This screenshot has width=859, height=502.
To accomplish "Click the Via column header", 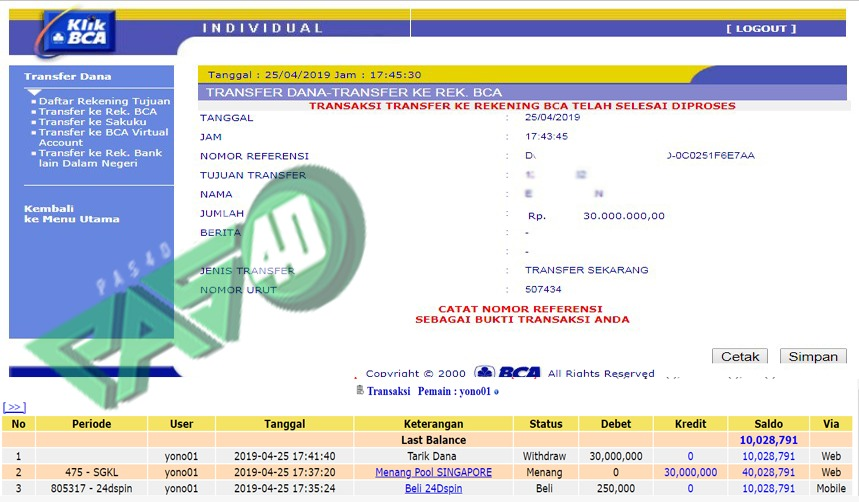I will point(831,424).
